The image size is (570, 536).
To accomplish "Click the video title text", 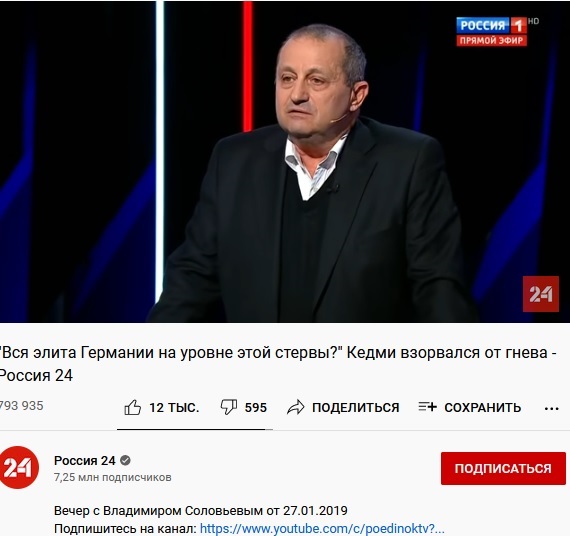I will tap(277, 364).
